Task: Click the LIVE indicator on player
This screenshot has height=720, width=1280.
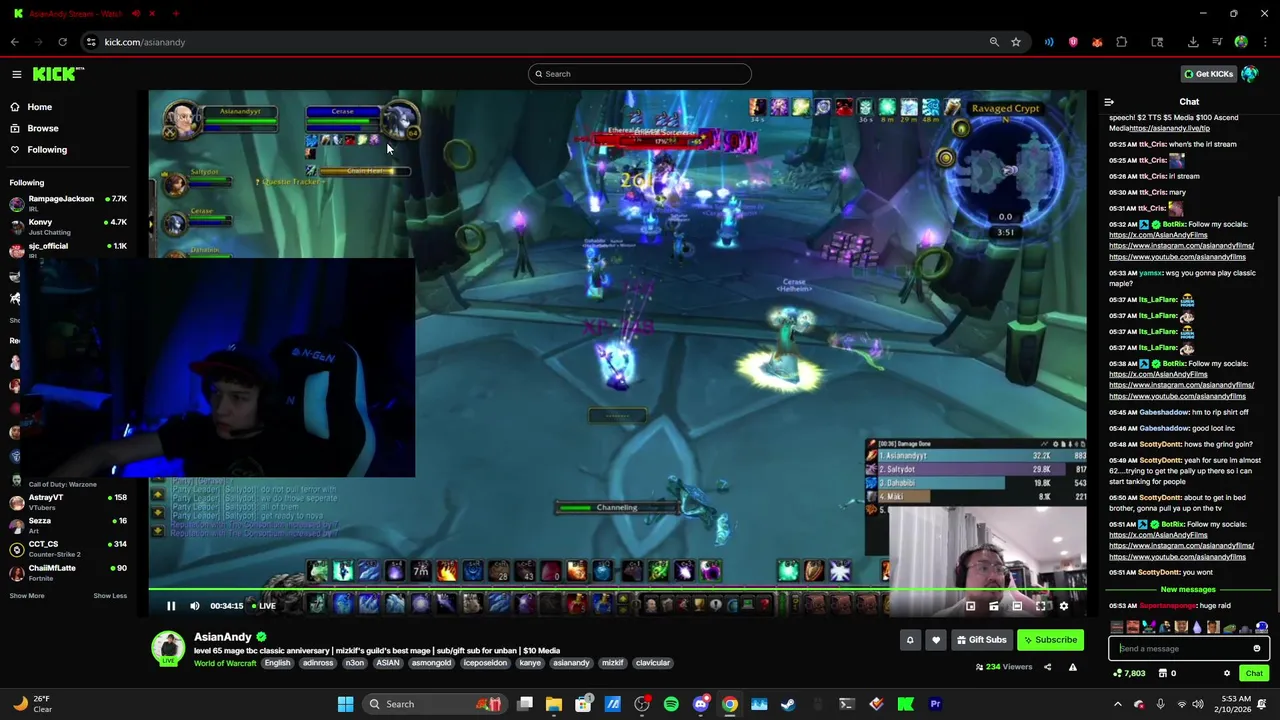Action: point(262,606)
